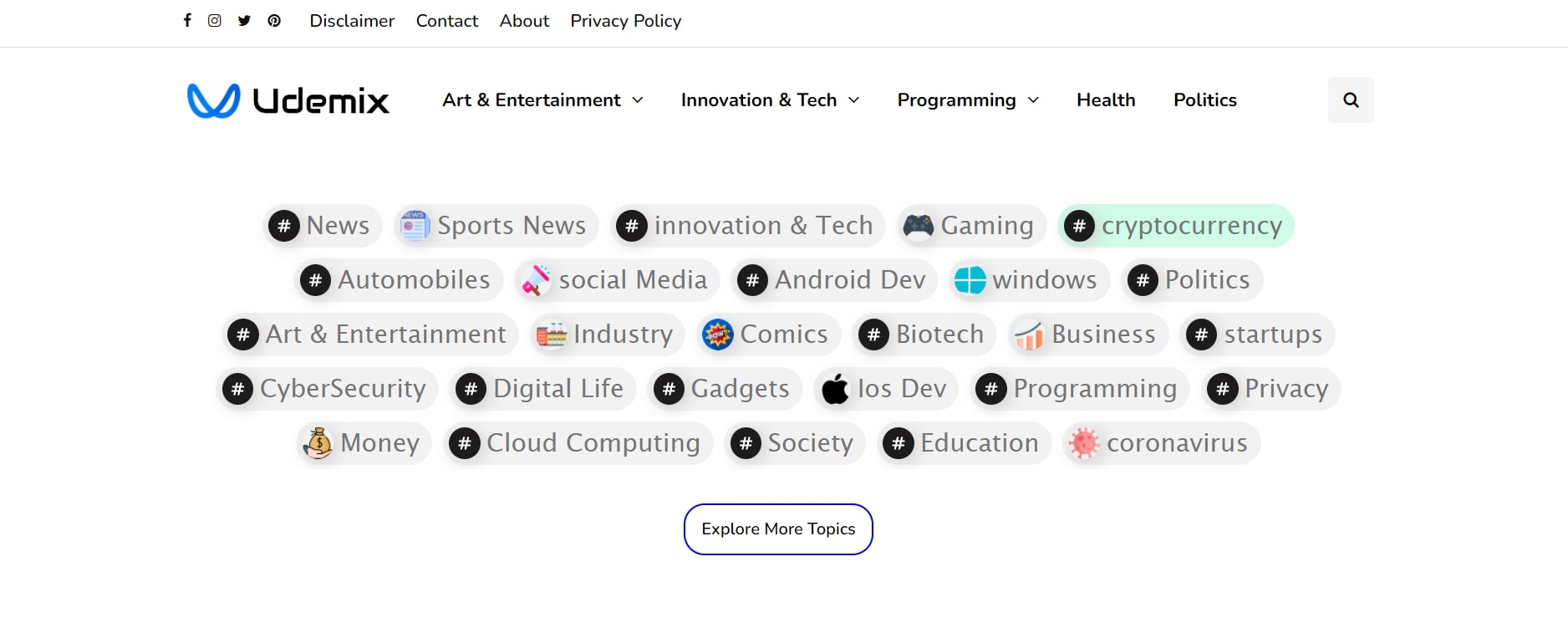This screenshot has width=1568, height=618.
Task: Open the search magnifier button
Action: click(x=1351, y=100)
